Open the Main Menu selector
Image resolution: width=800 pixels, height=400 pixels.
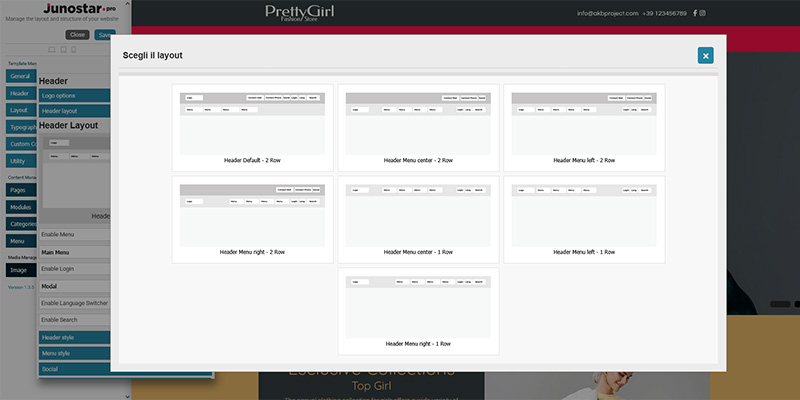[x=74, y=252]
